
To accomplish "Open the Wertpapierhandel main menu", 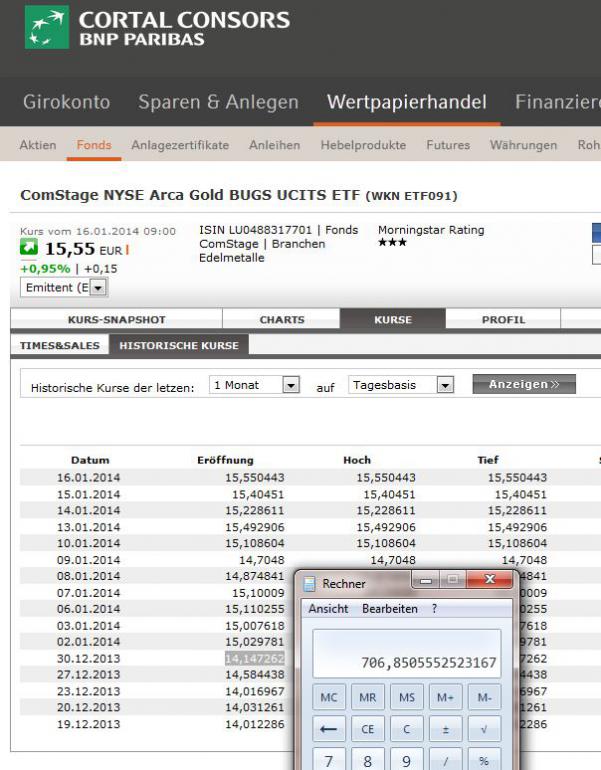I will click(x=407, y=102).
